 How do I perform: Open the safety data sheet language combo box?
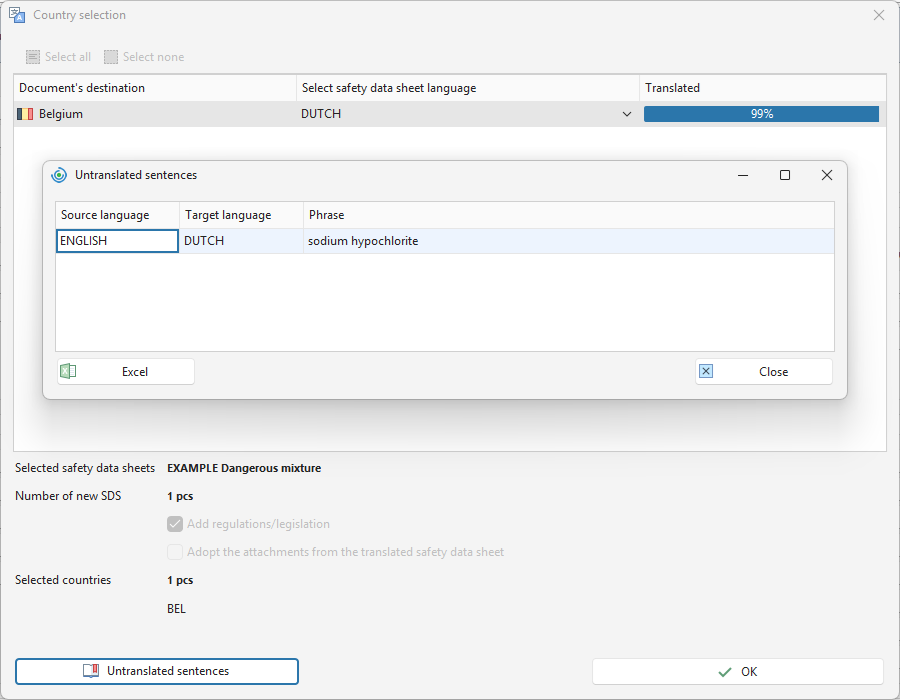pyautogui.click(x=467, y=114)
